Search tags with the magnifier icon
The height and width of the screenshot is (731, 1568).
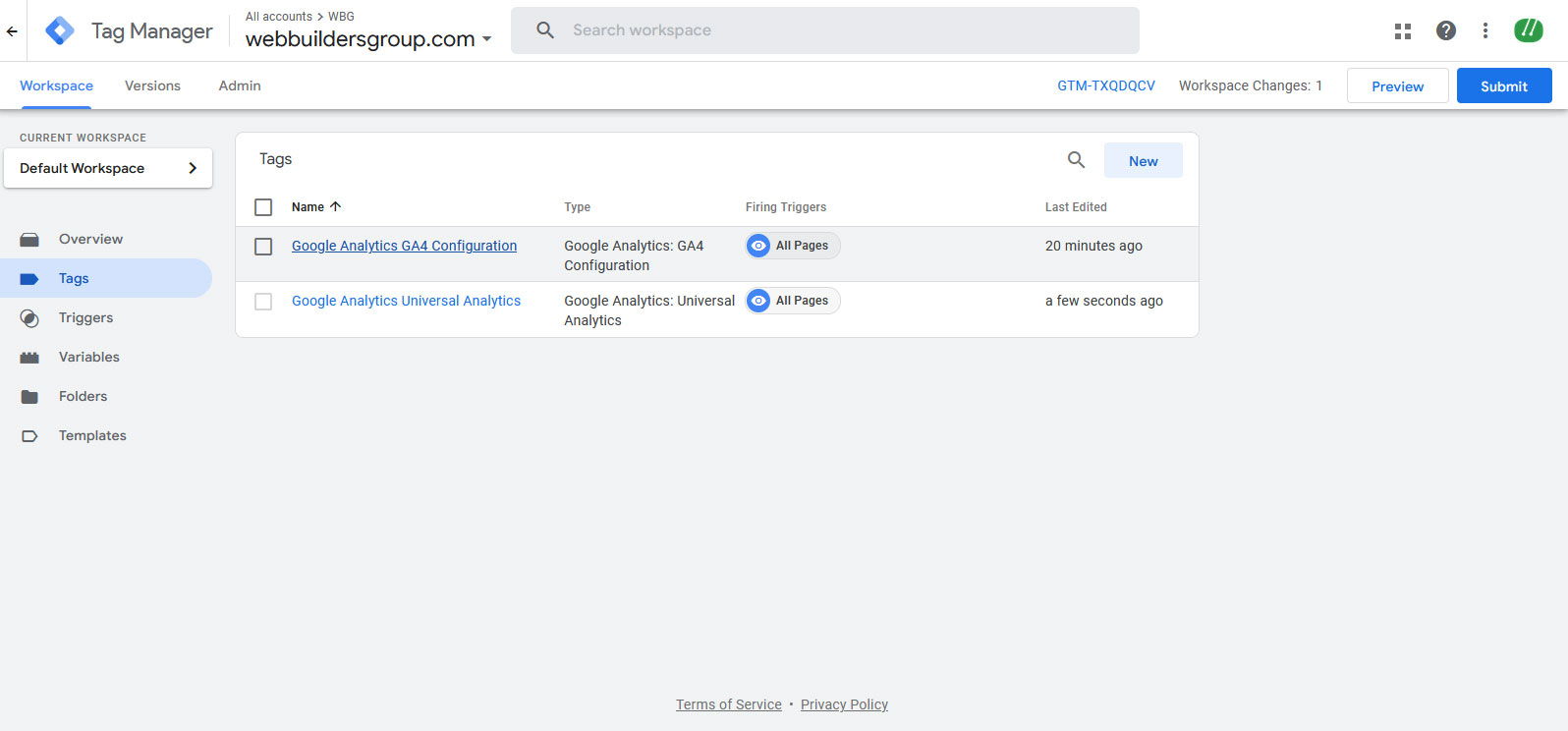1077,159
